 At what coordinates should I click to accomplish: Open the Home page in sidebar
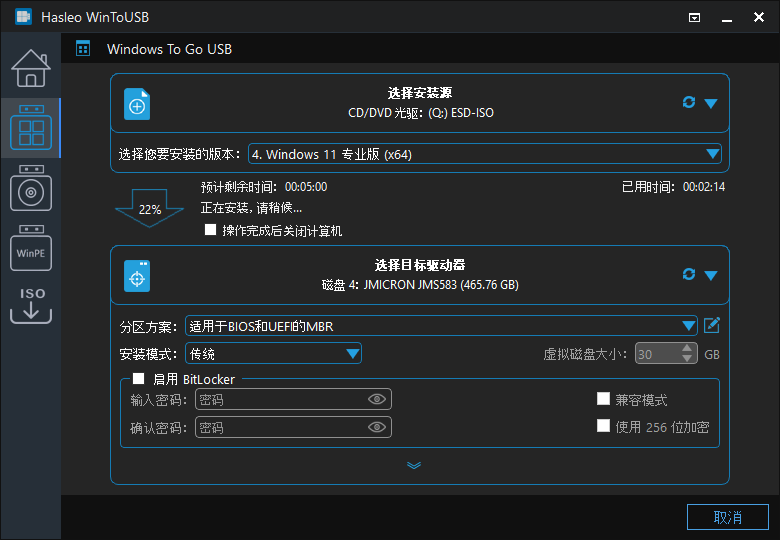pos(31,68)
